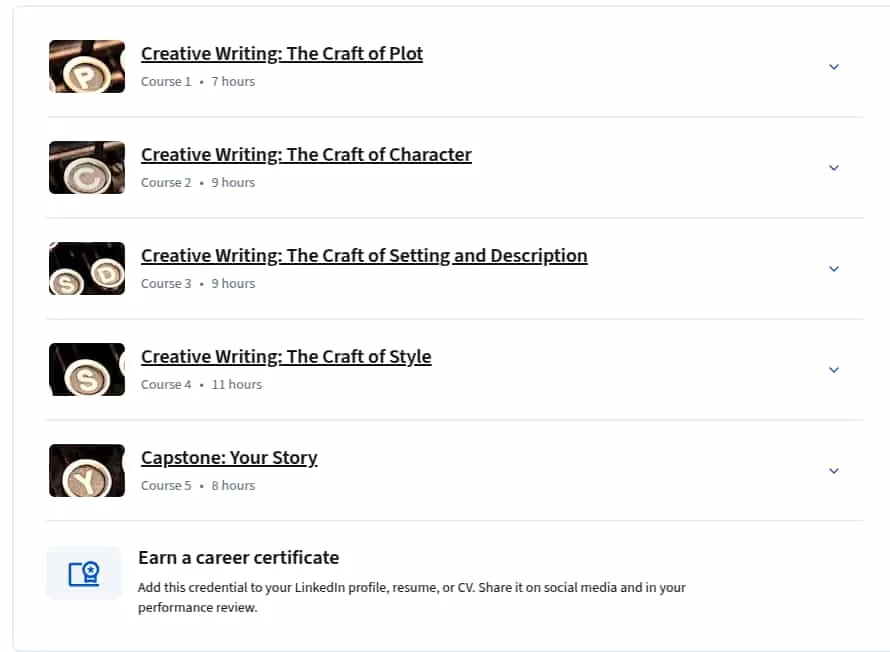The width and height of the screenshot is (890, 652).
Task: Click the Course 4 11 hours label
Action: pos(201,385)
